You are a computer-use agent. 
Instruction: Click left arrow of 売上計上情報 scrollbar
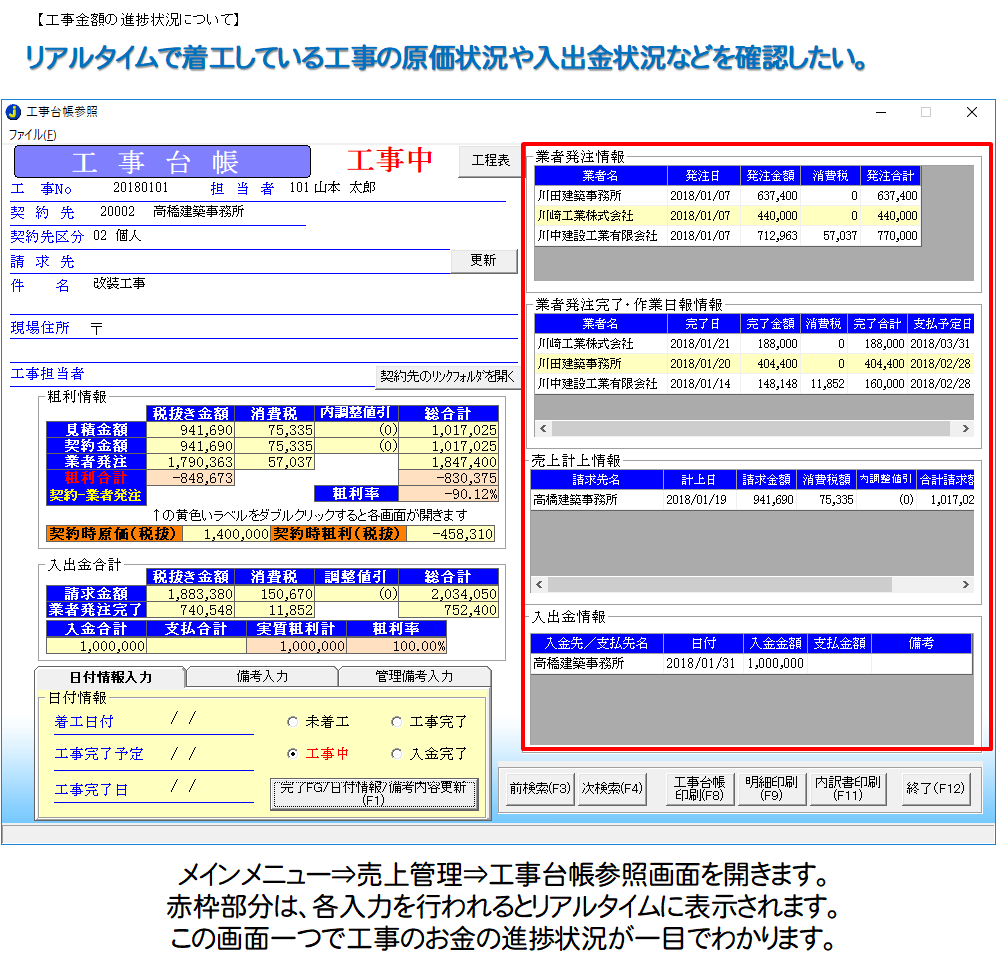tap(541, 584)
